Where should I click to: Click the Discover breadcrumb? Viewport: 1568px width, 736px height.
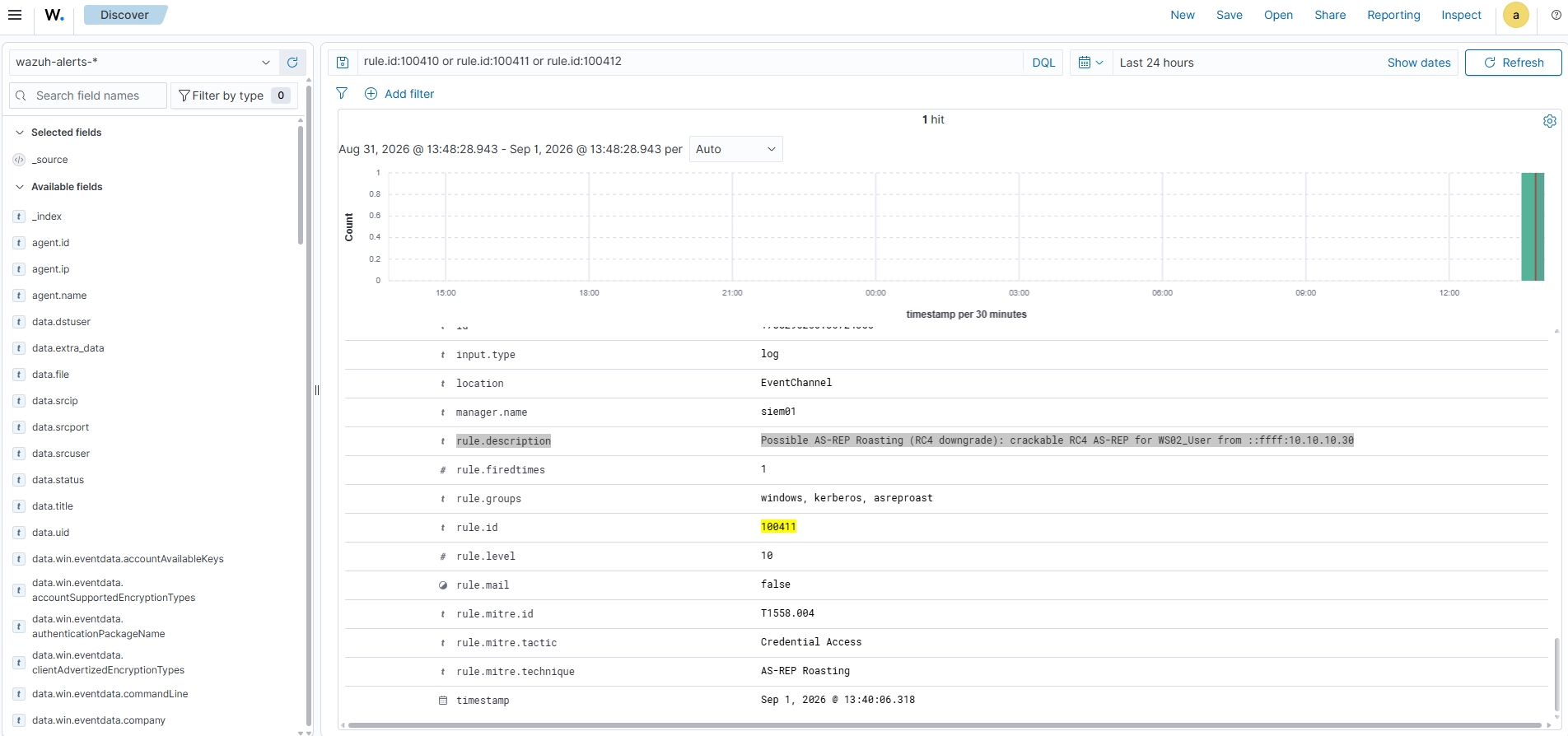point(124,15)
